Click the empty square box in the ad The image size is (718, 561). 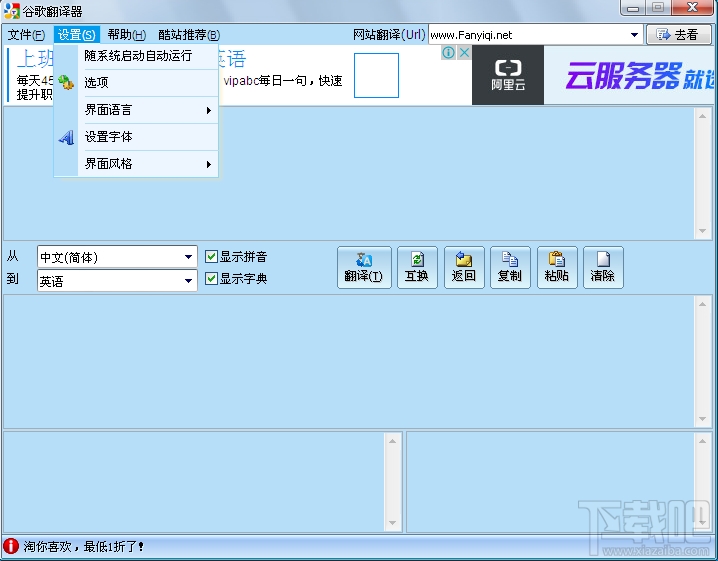pyautogui.click(x=376, y=75)
